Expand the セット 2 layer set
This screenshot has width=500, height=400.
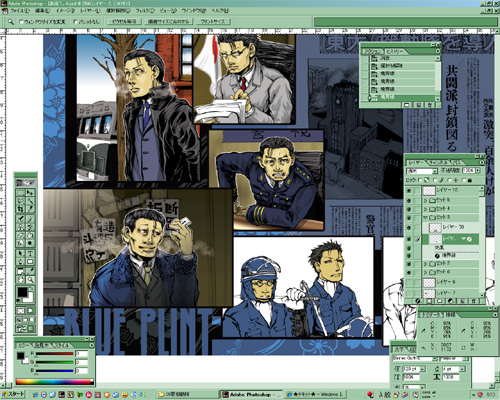pyautogui.click(x=425, y=264)
